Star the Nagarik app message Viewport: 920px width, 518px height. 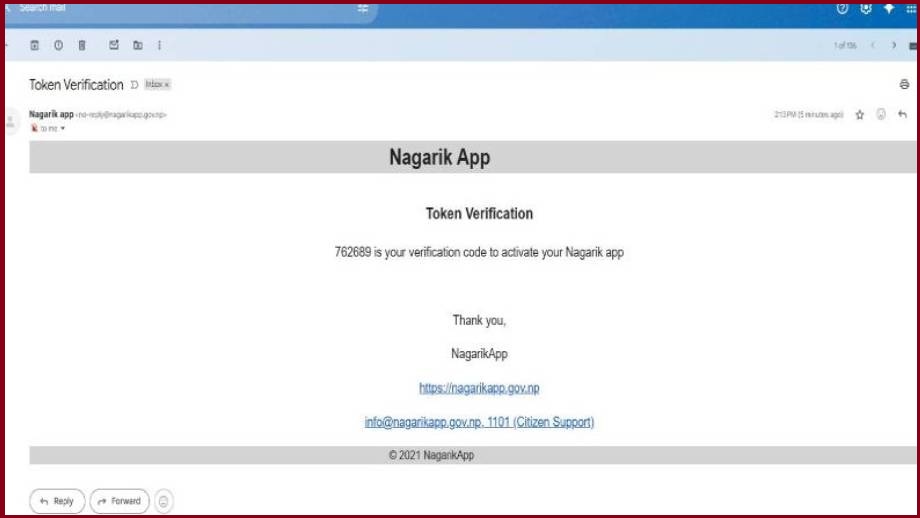[859, 115]
